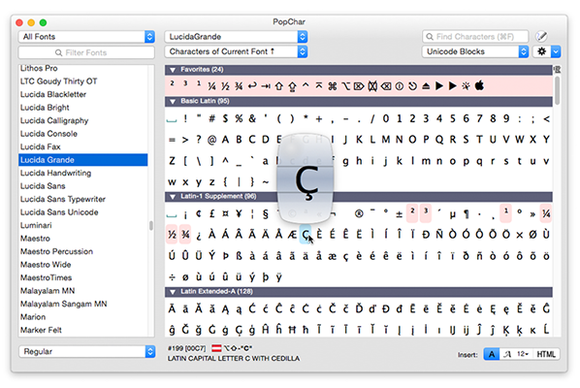This screenshot has height=388, width=580.
Task: Click the small icon right of the Favorites header
Action: point(557,69)
